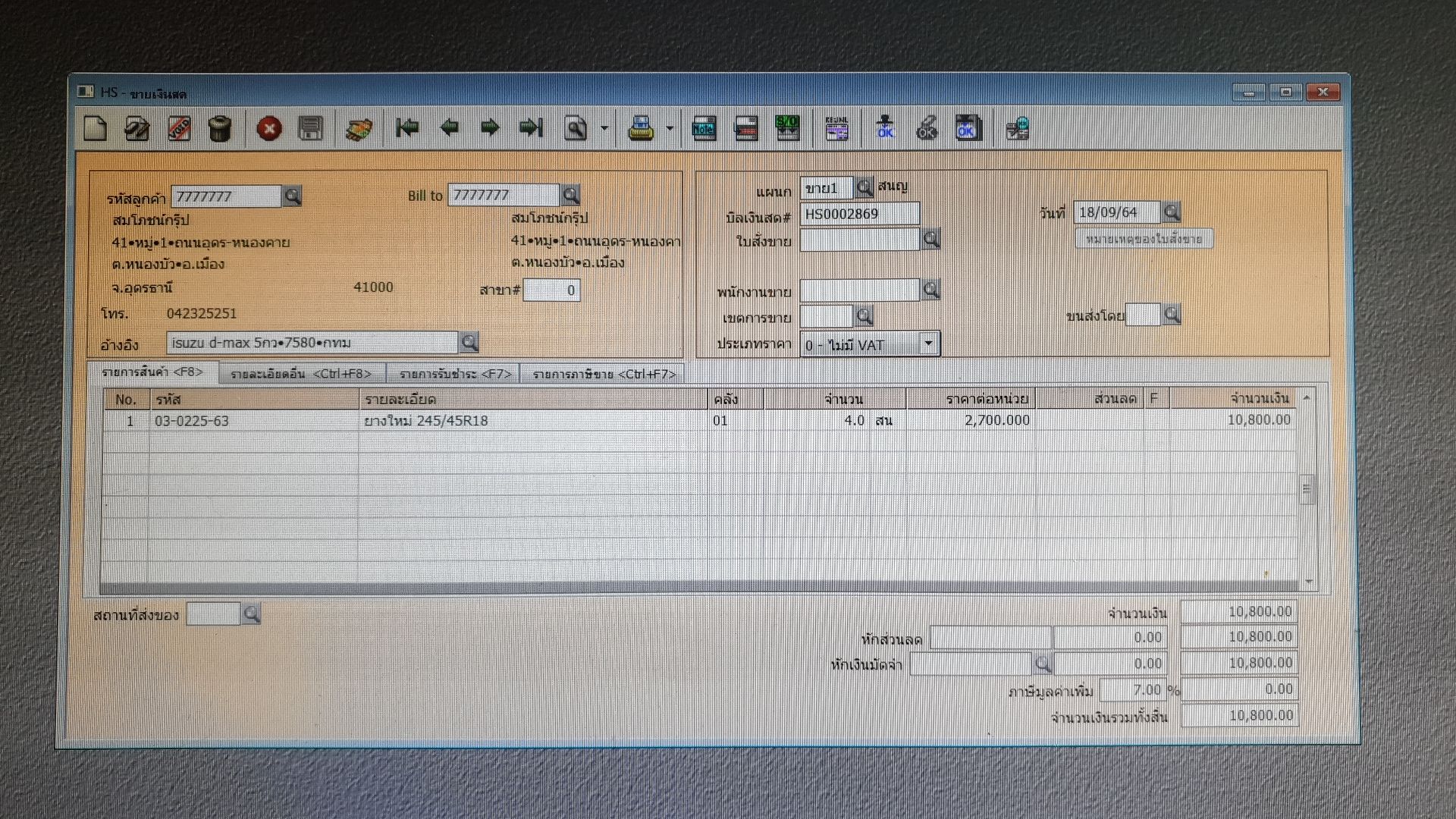Viewport: 1456px width, 819px height.
Task: Click customer code search magnifier
Action: coord(292,196)
